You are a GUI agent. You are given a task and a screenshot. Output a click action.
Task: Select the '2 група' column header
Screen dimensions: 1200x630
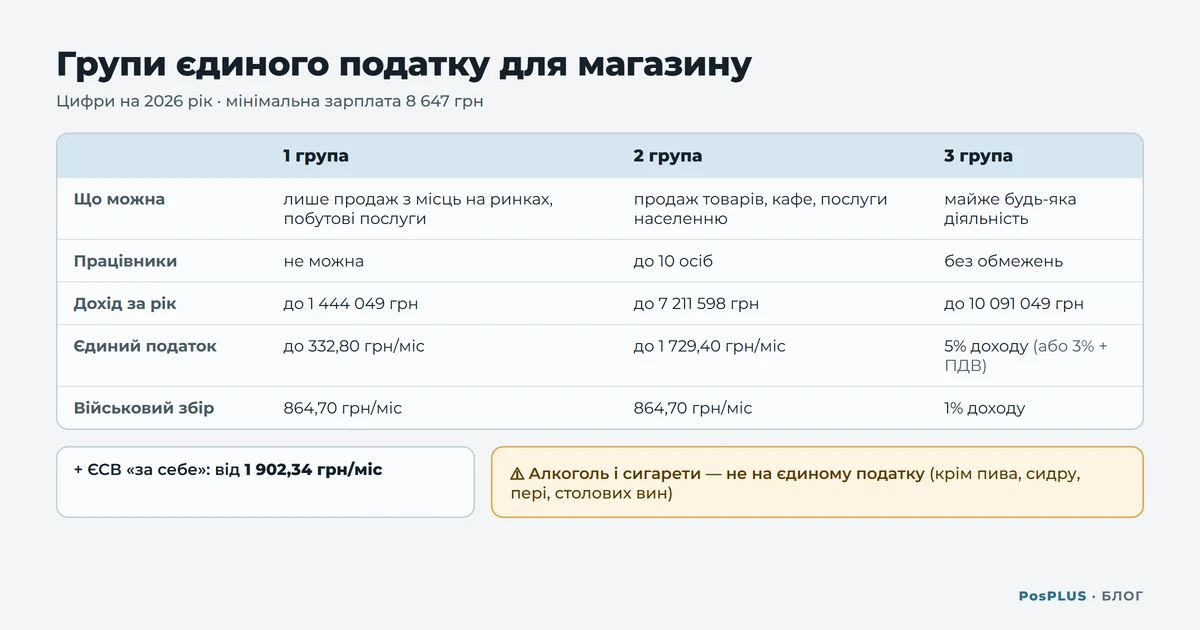coord(668,156)
